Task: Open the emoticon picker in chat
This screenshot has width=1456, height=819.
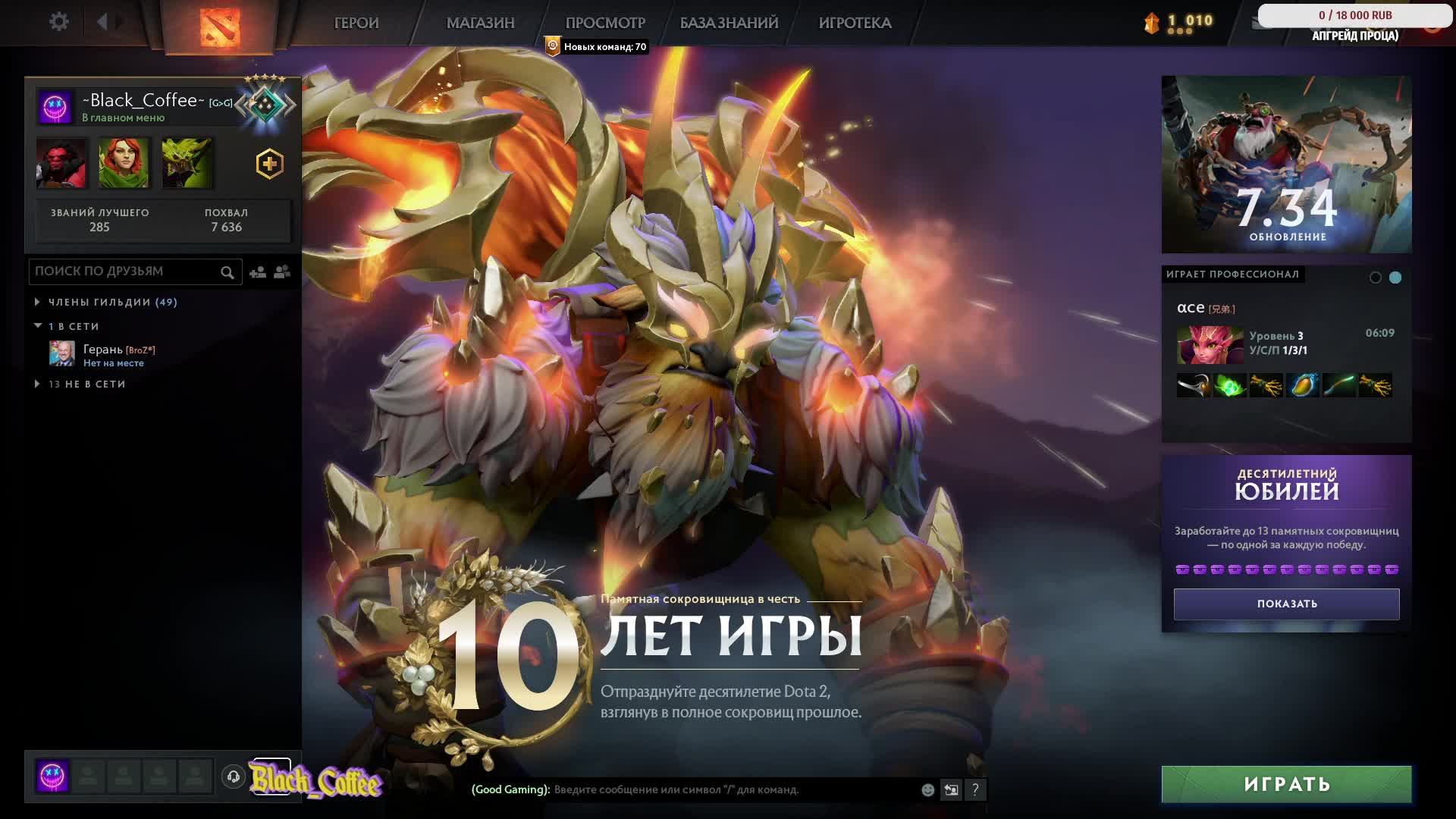Action: point(927,790)
